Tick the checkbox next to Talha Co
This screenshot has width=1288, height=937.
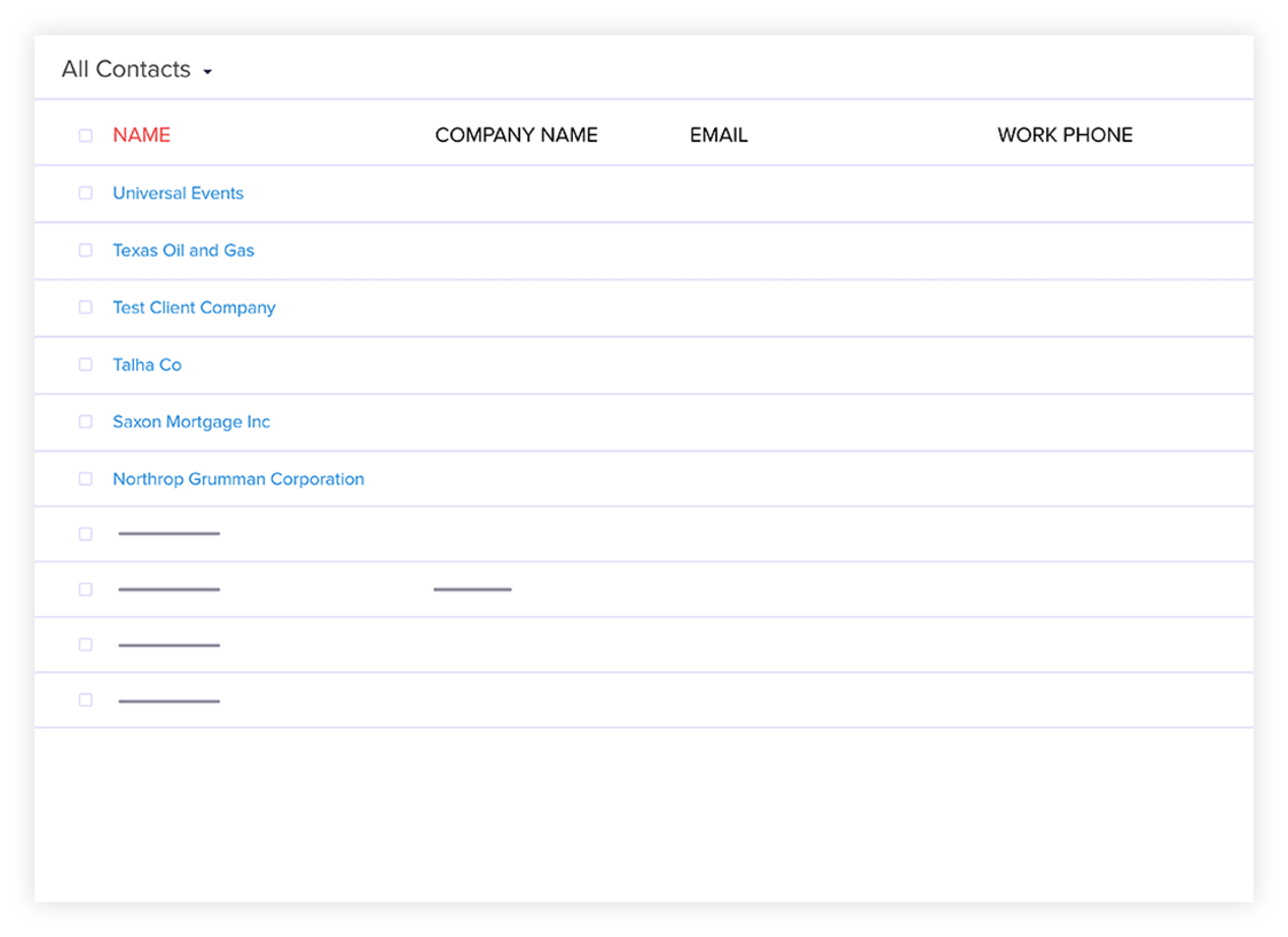tap(85, 365)
